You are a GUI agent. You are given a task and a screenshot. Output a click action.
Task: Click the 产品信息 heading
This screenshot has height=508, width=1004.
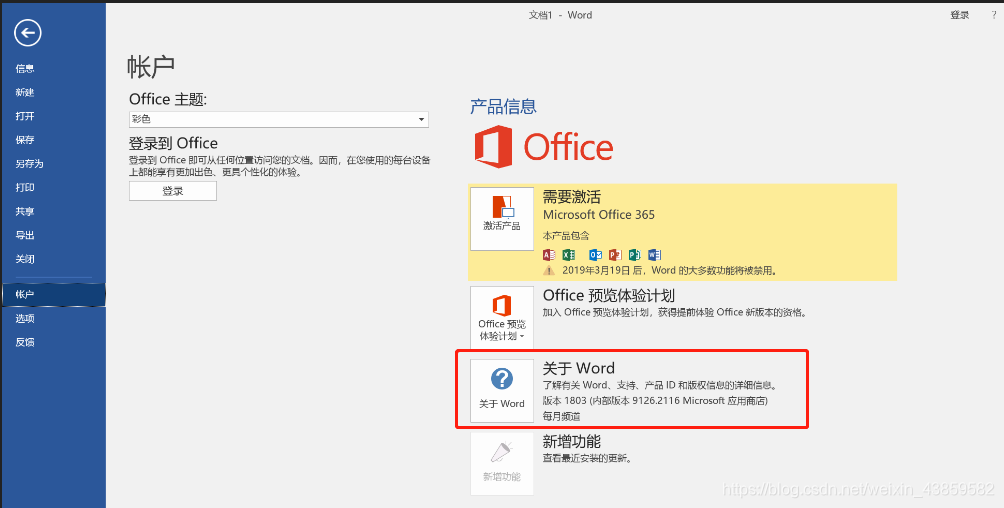coord(503,106)
